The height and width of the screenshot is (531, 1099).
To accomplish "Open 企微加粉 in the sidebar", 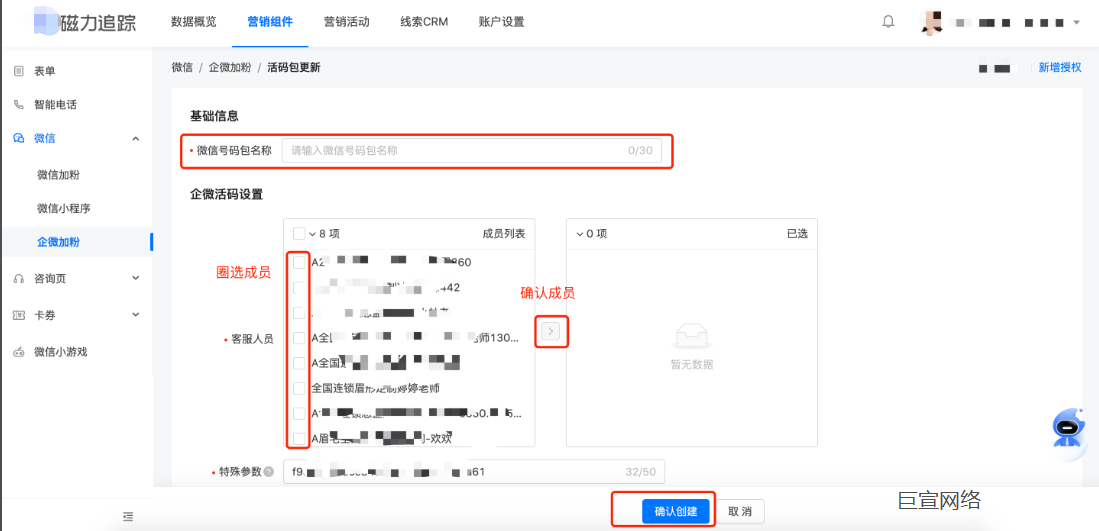I will pos(58,242).
